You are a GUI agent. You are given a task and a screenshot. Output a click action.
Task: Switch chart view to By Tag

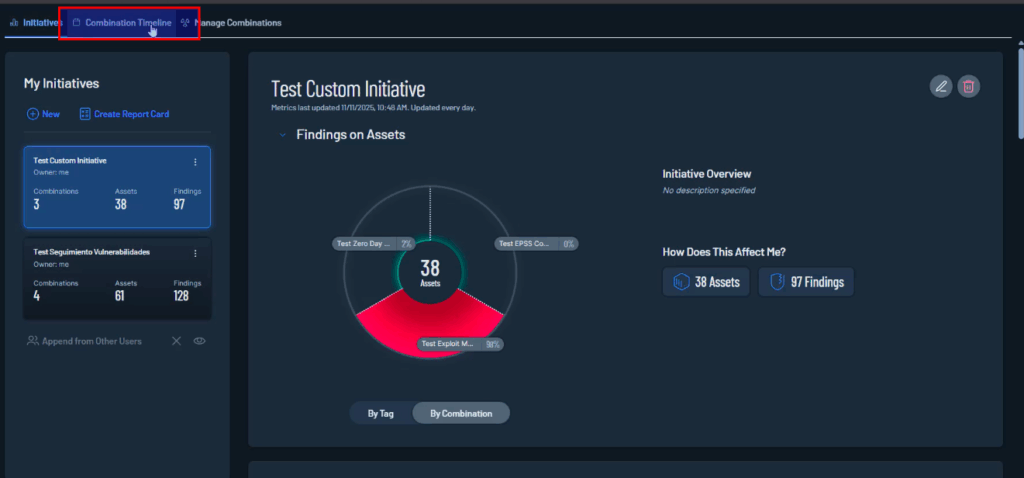coord(382,413)
